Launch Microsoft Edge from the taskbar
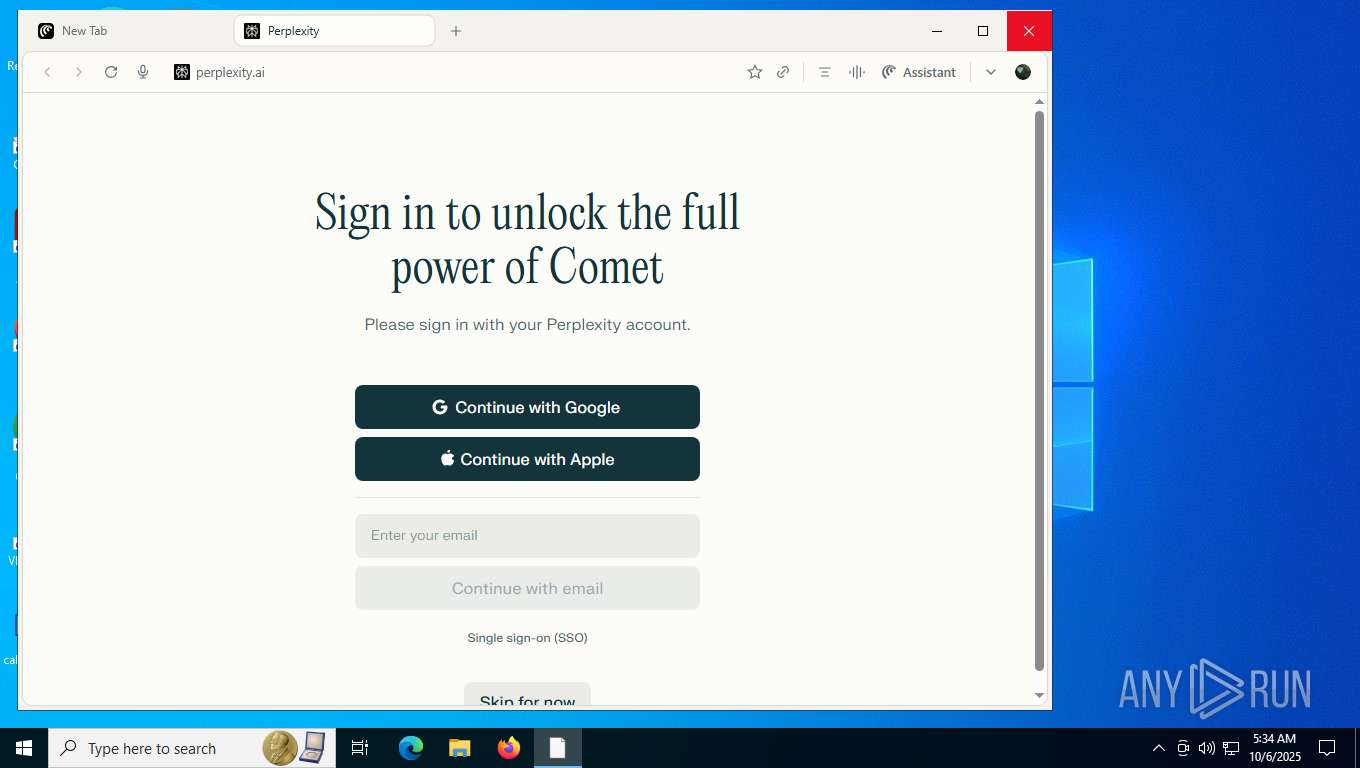This screenshot has width=1360, height=768. coord(410,748)
